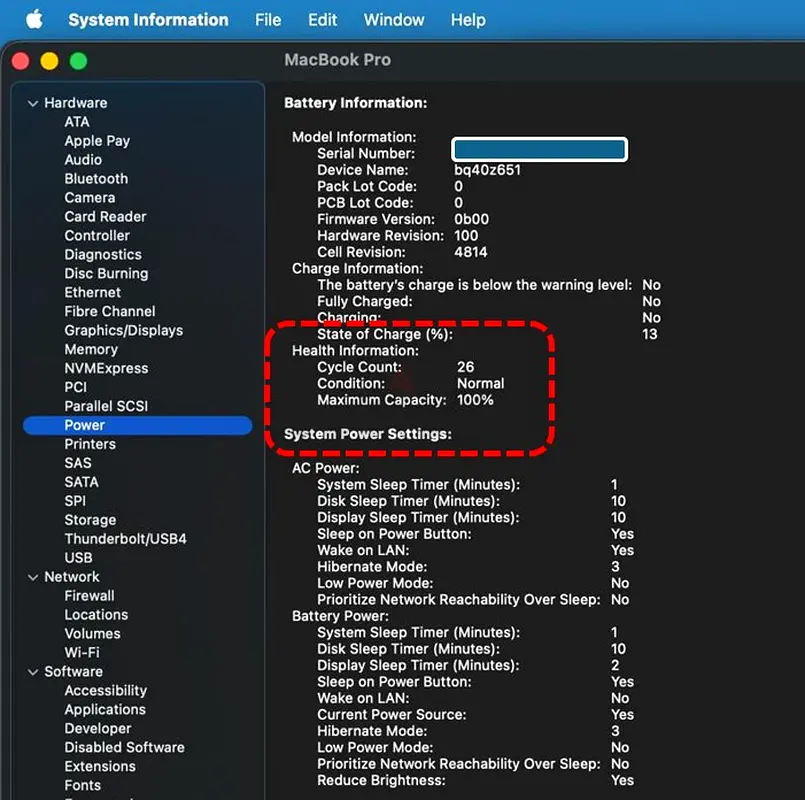Select Parallel SCSI in the sidebar
805x800 pixels.
coord(106,407)
